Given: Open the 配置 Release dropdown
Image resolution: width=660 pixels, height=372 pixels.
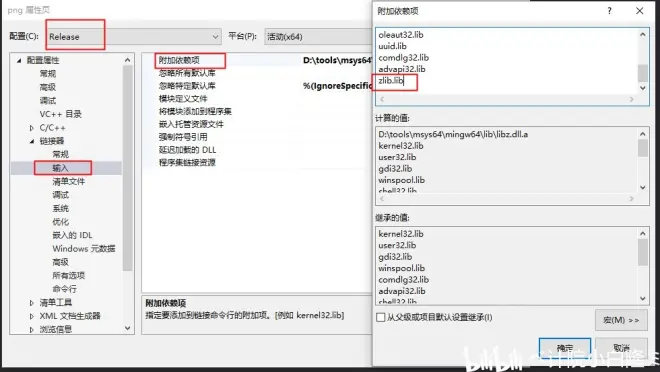Looking at the screenshot, I should pos(134,37).
